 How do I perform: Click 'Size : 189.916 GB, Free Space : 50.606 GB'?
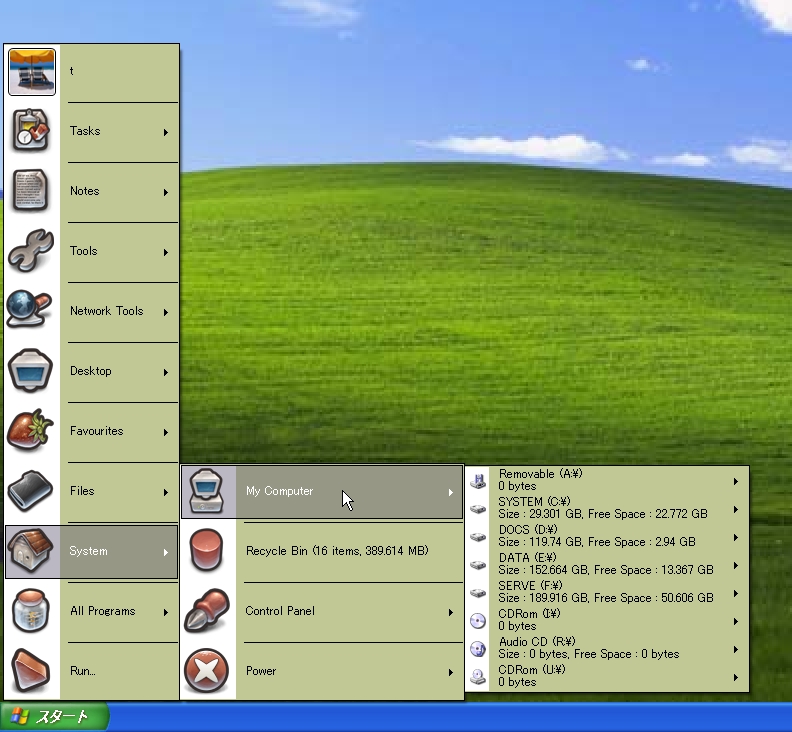point(606,598)
